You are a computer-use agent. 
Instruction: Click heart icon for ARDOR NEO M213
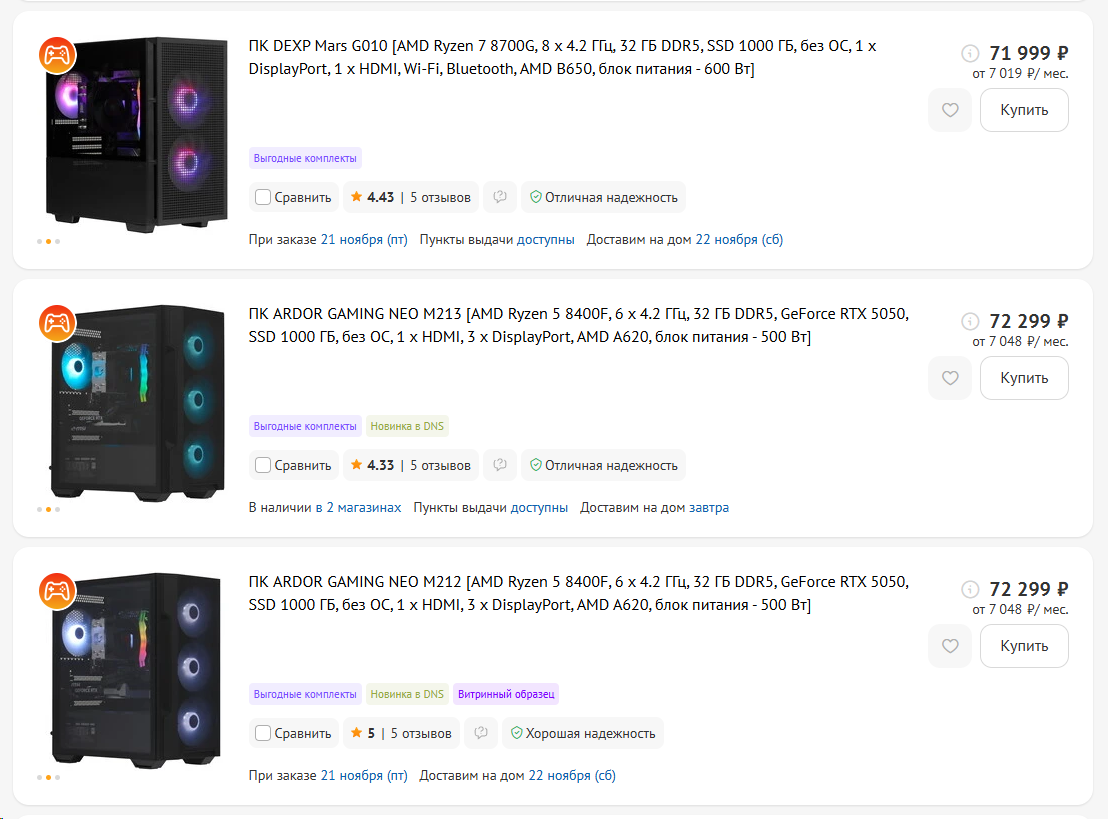click(950, 378)
